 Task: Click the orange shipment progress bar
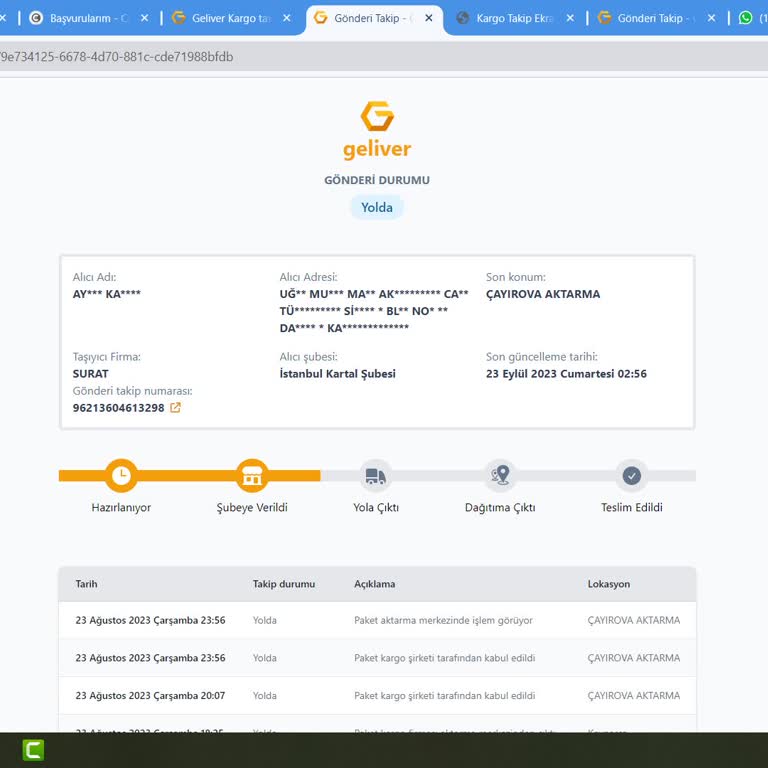(x=190, y=476)
